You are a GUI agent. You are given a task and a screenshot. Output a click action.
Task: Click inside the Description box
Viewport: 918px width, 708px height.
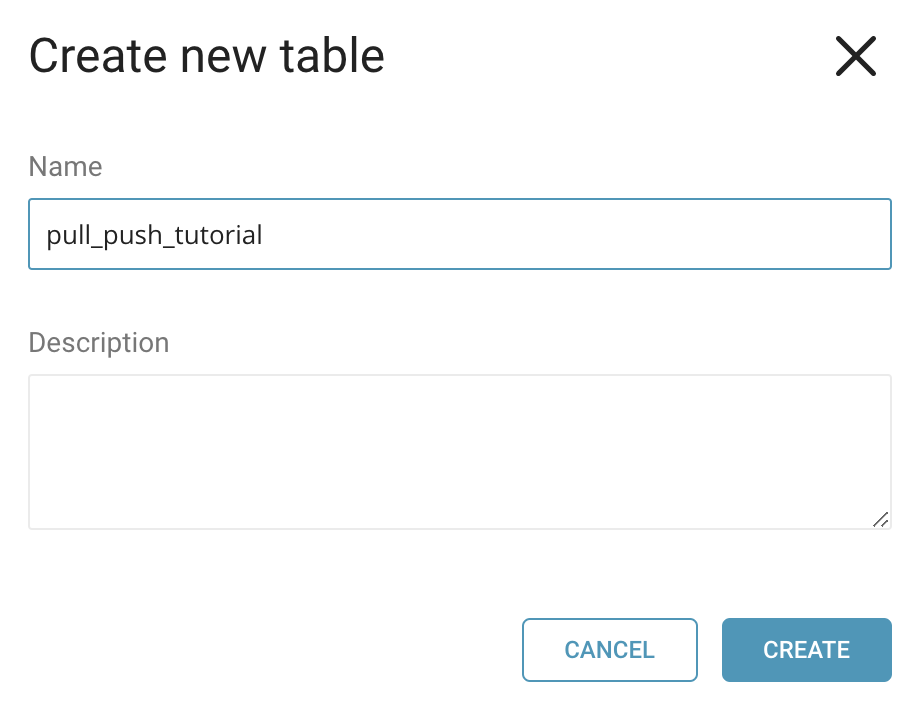(459, 451)
